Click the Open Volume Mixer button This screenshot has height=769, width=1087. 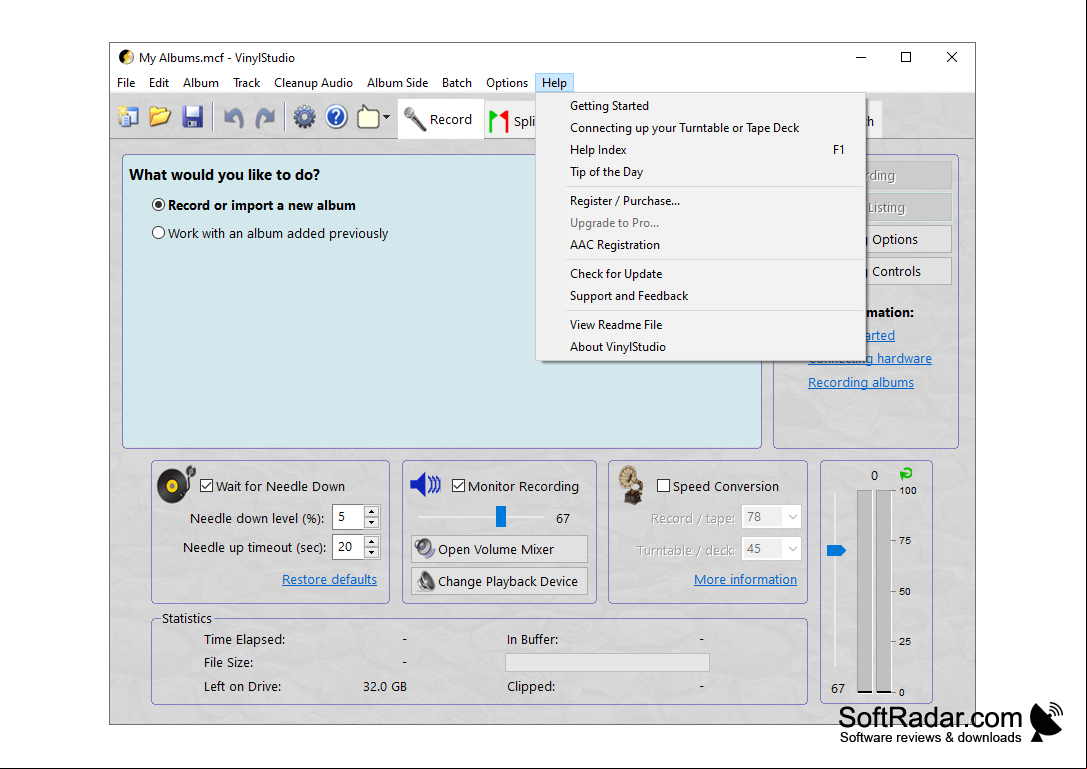499,549
